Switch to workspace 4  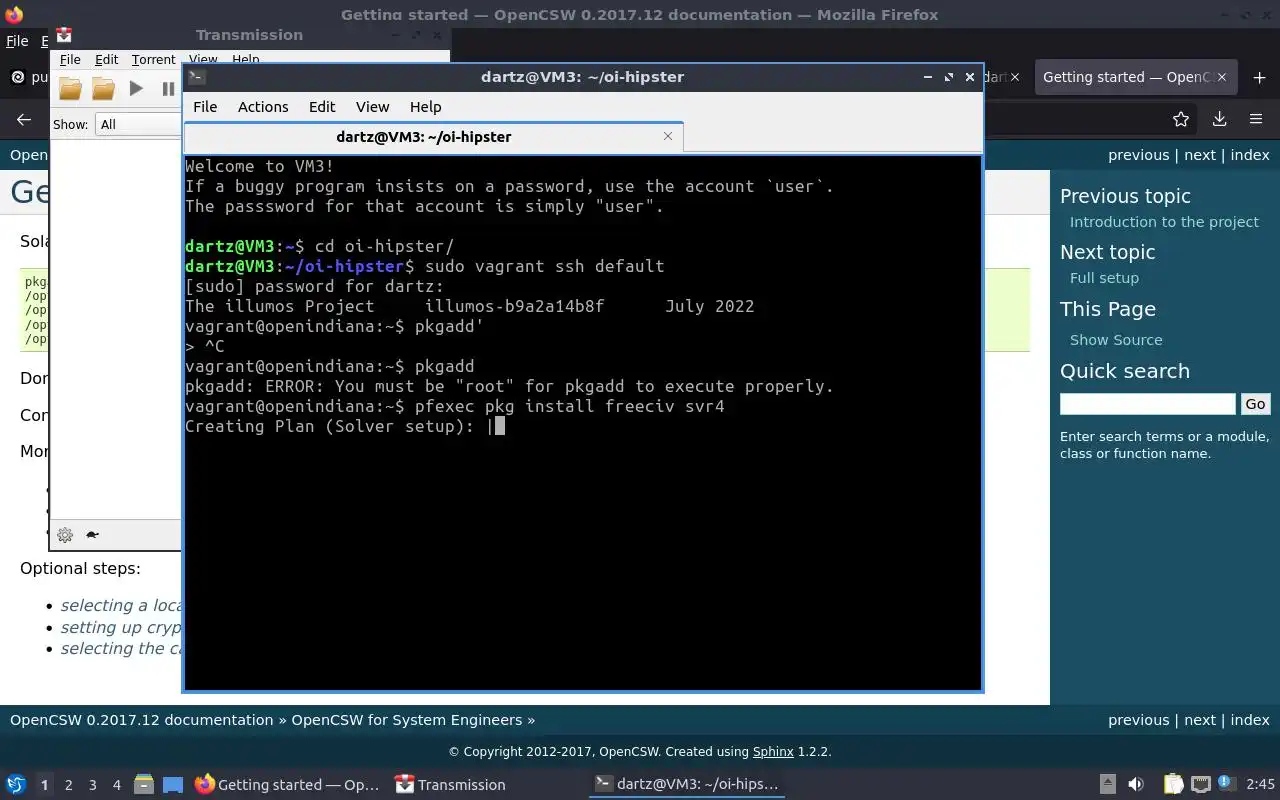[116, 785]
